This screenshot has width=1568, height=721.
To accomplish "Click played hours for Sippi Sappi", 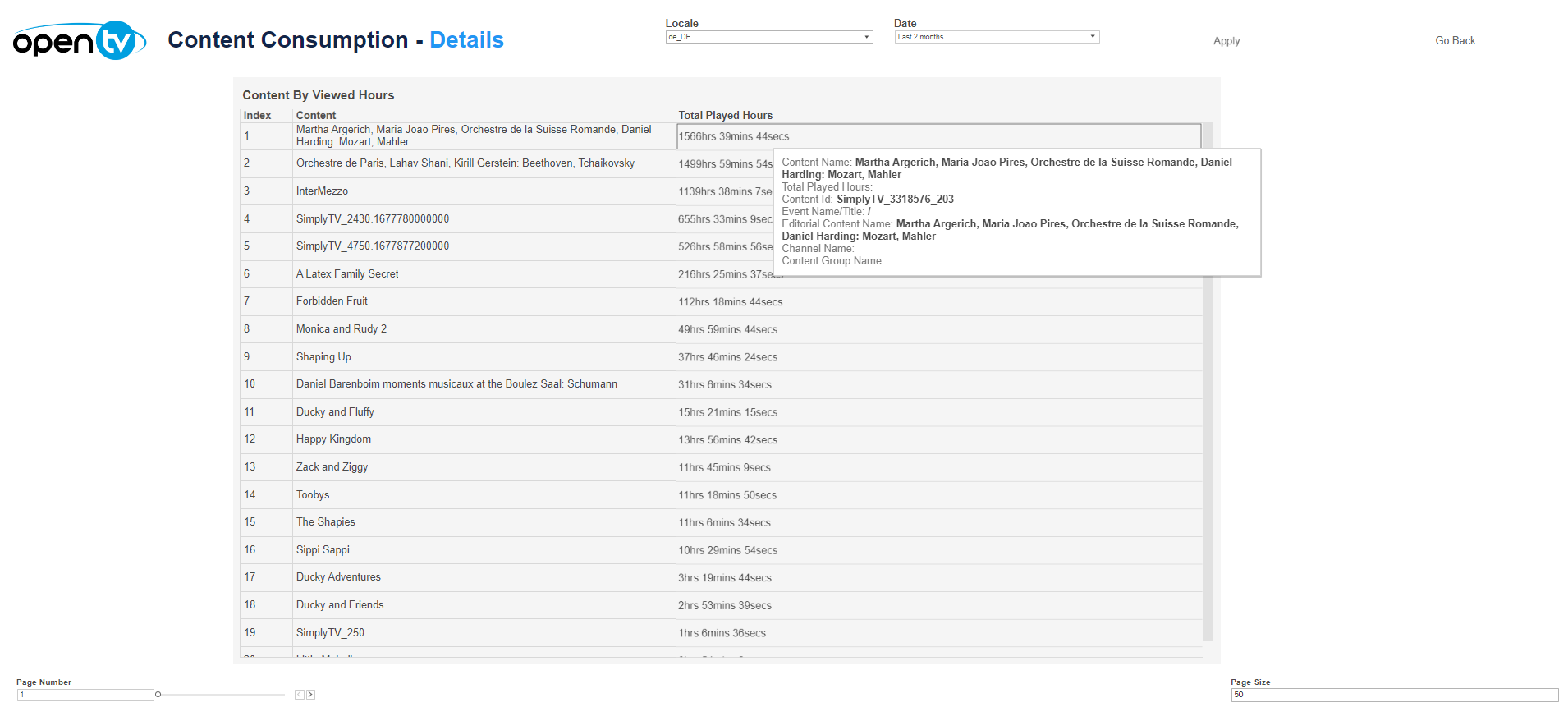I will [727, 550].
